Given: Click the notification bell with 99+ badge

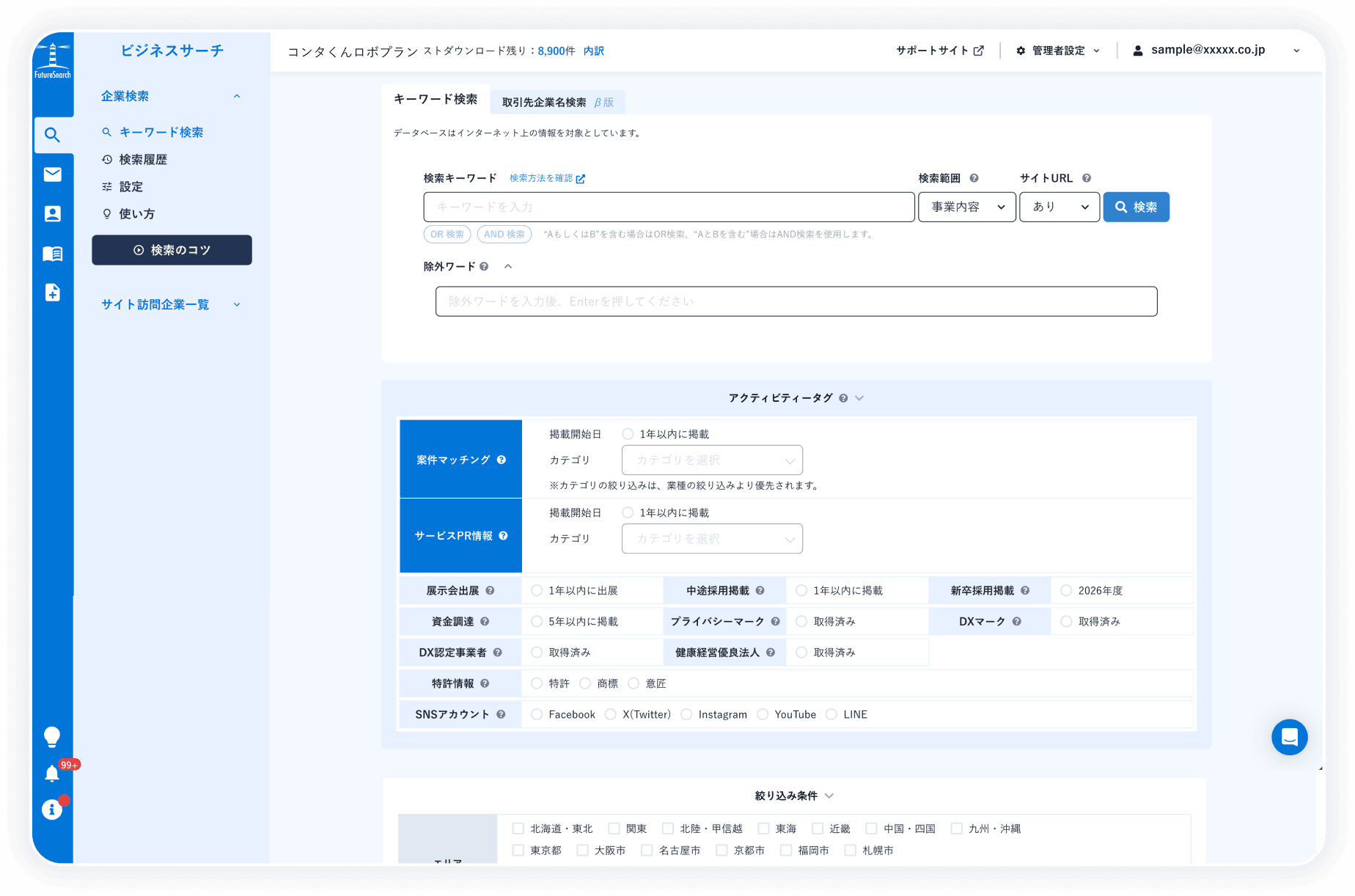Looking at the screenshot, I should (52, 774).
